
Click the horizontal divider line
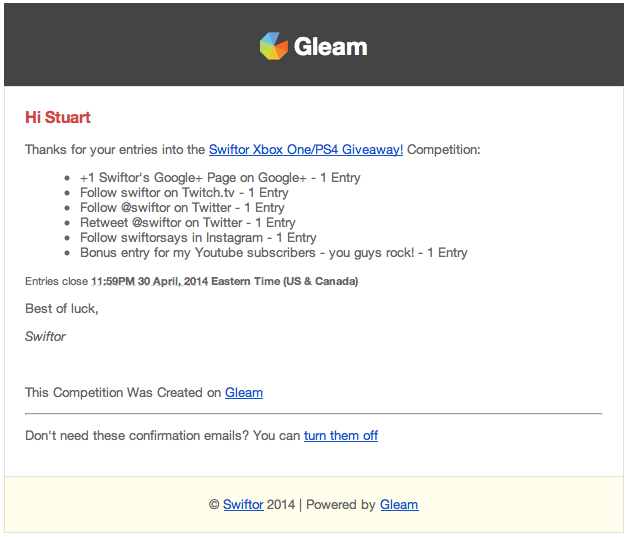[313, 413]
